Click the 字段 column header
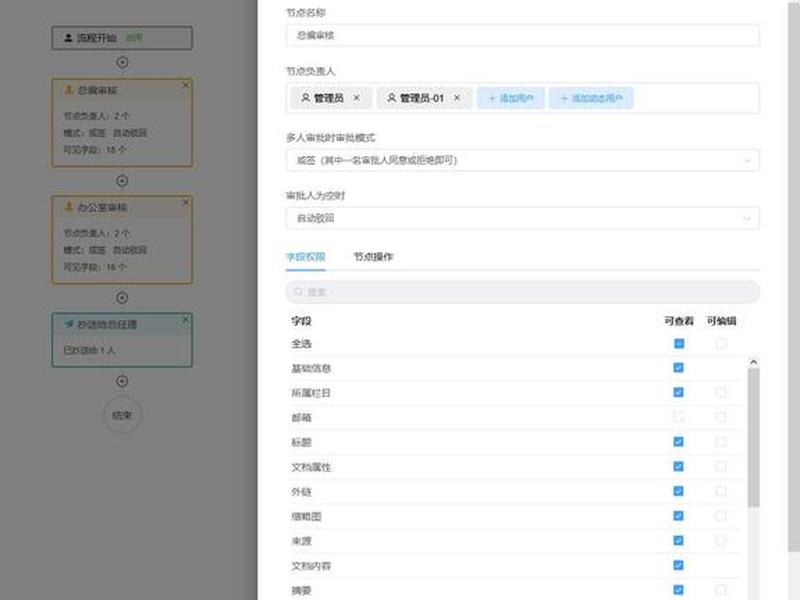The height and width of the screenshot is (600, 800). 301,321
